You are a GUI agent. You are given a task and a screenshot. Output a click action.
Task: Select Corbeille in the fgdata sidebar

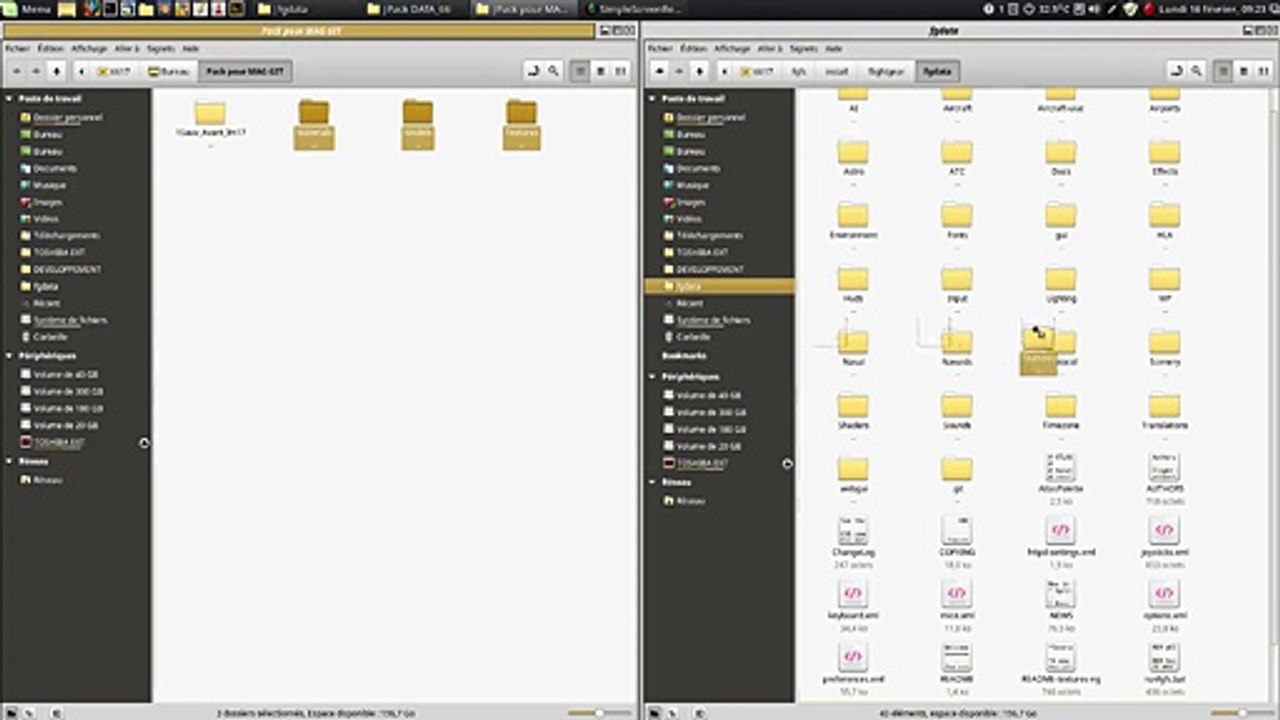(693, 337)
